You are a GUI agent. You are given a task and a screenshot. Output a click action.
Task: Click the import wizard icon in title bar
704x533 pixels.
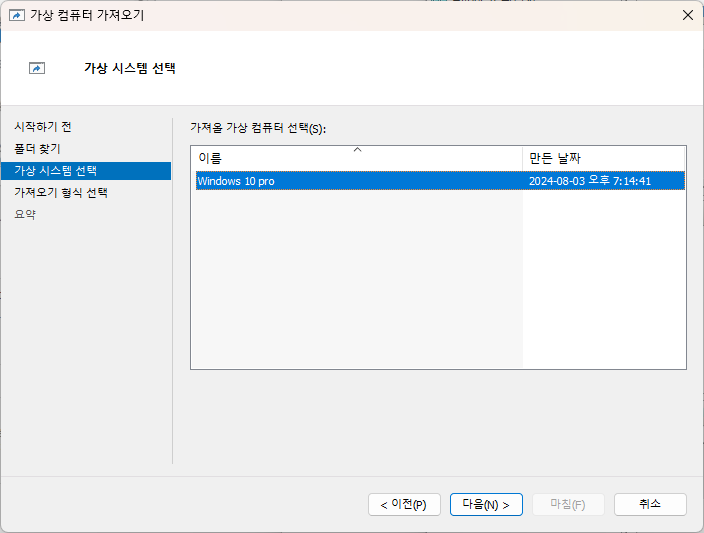tap(17, 16)
